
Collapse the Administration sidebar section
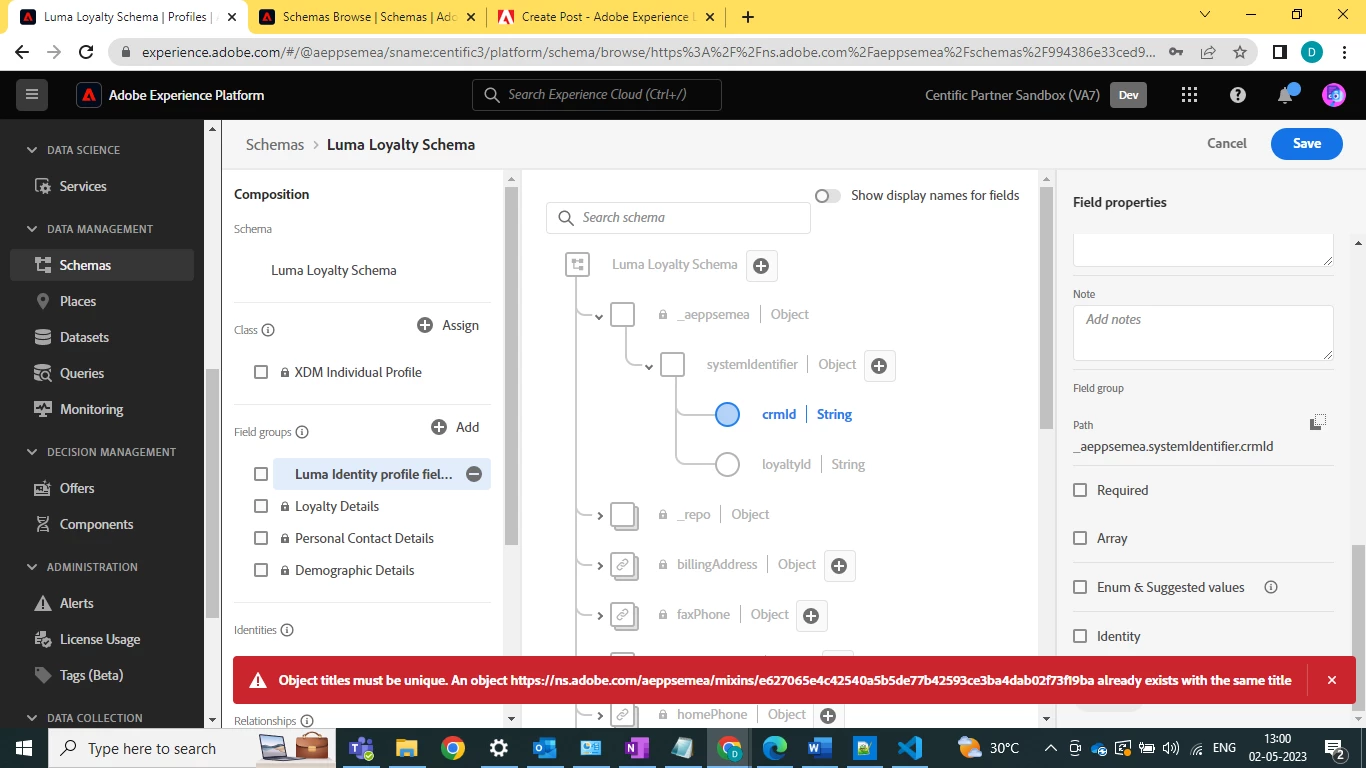click(x=31, y=567)
